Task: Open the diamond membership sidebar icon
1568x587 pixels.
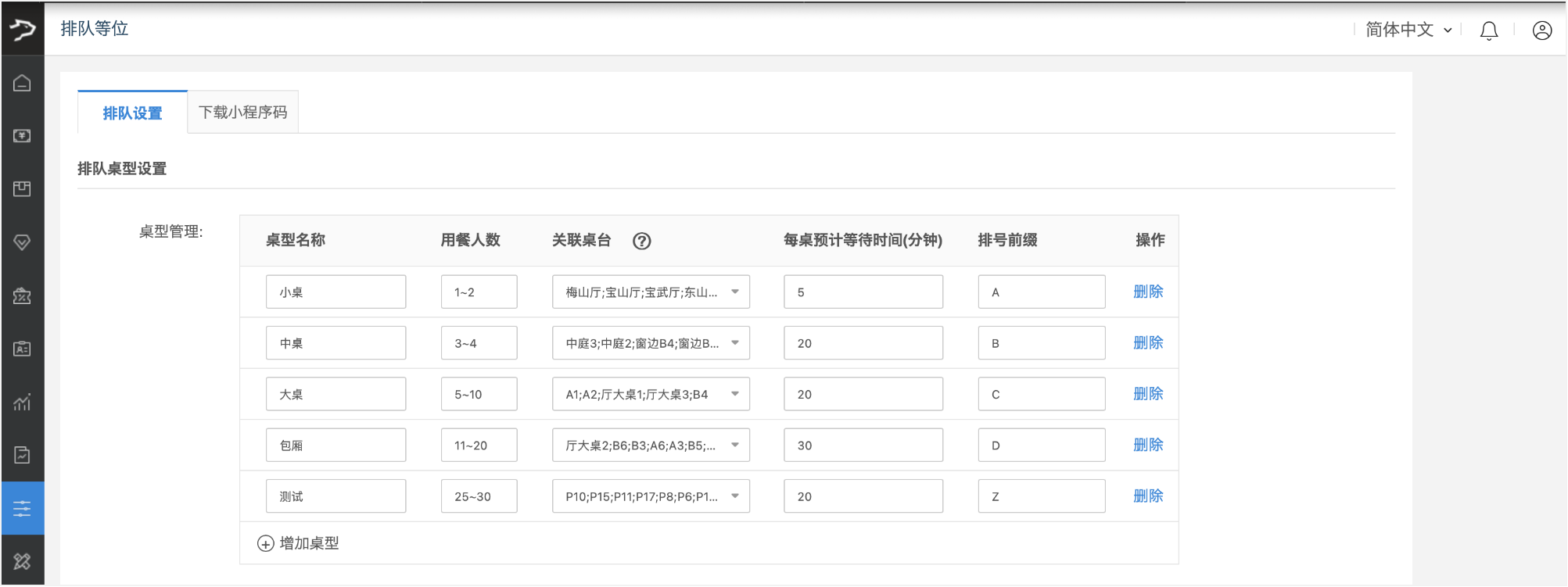Action: (x=22, y=242)
